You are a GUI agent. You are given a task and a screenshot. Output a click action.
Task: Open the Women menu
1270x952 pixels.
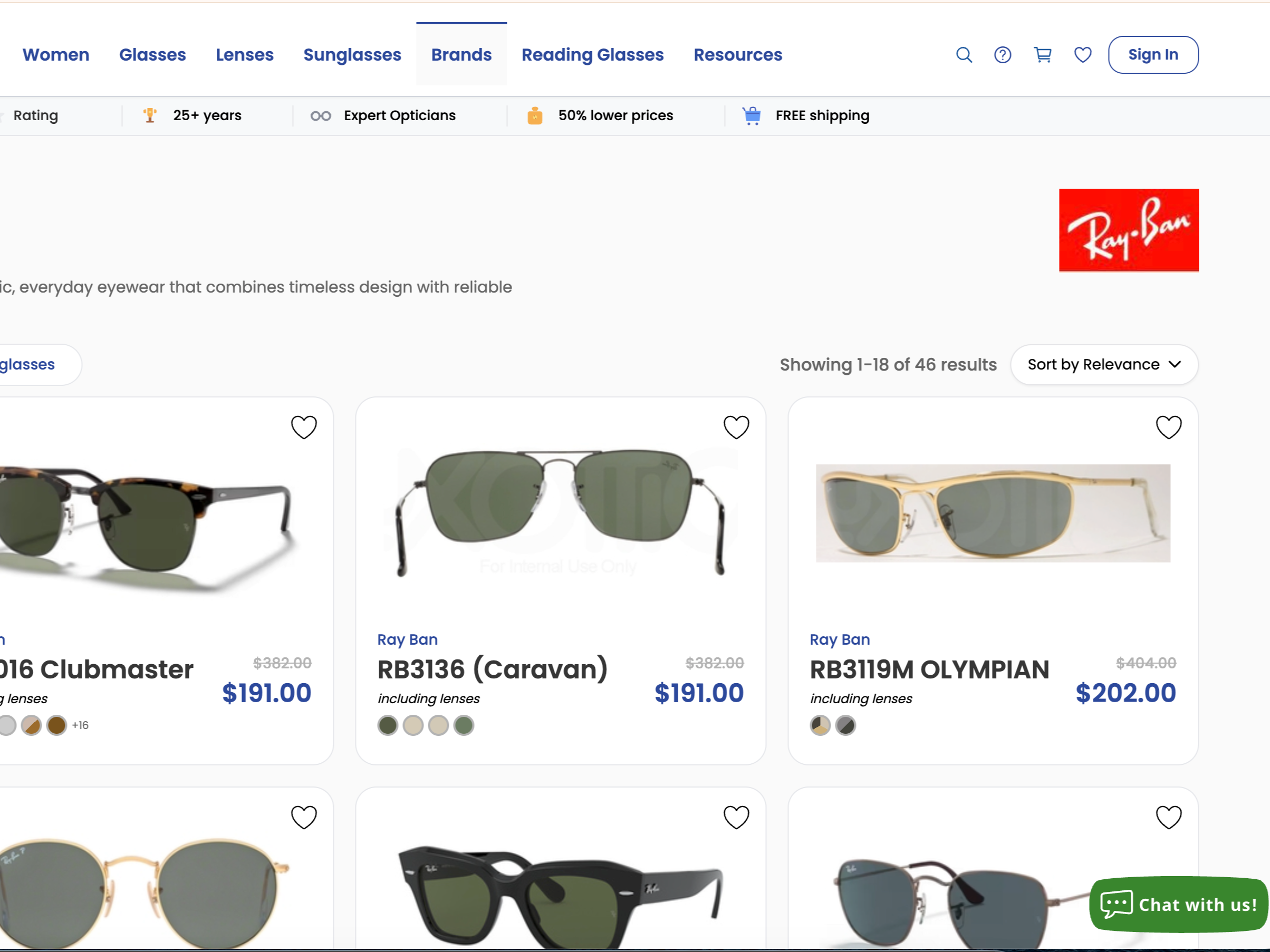click(56, 54)
